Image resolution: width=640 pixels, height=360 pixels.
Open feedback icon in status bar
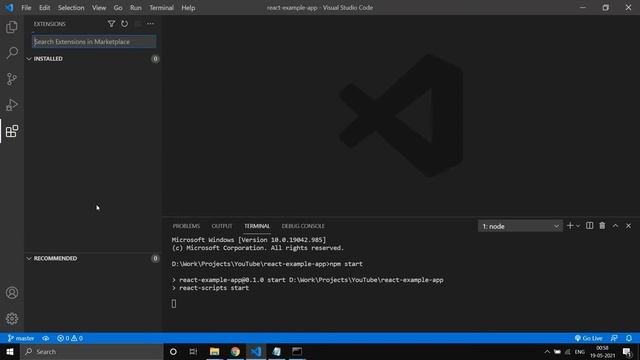614,338
